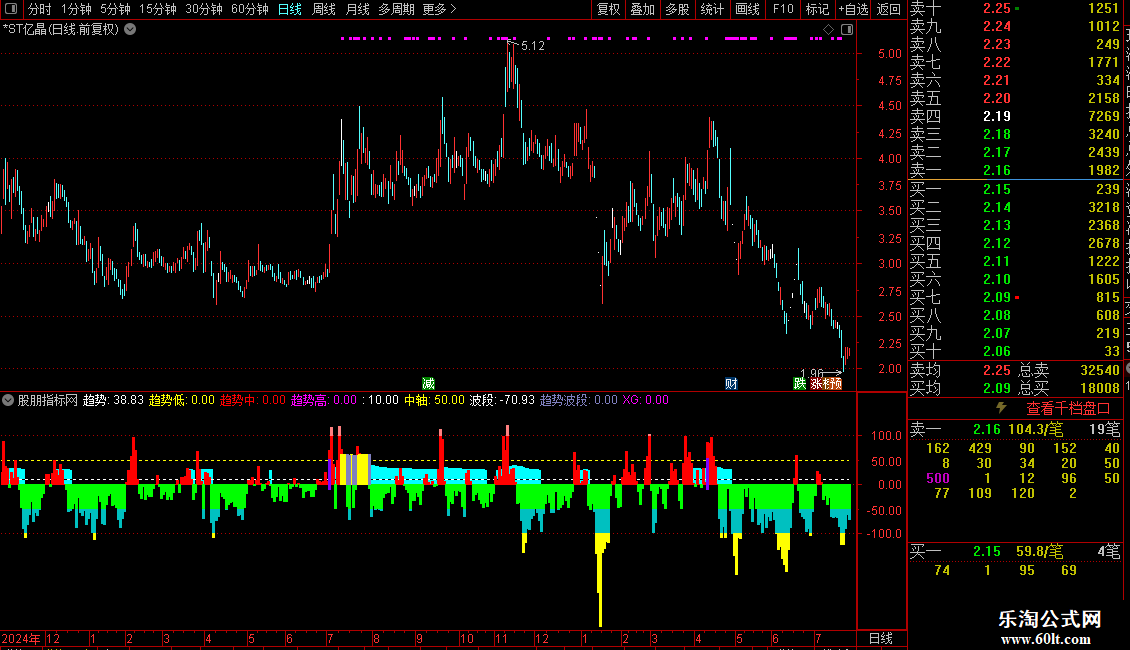Switch to 周线 weekly chart
Screen dimensions: 1130x650
324,9
